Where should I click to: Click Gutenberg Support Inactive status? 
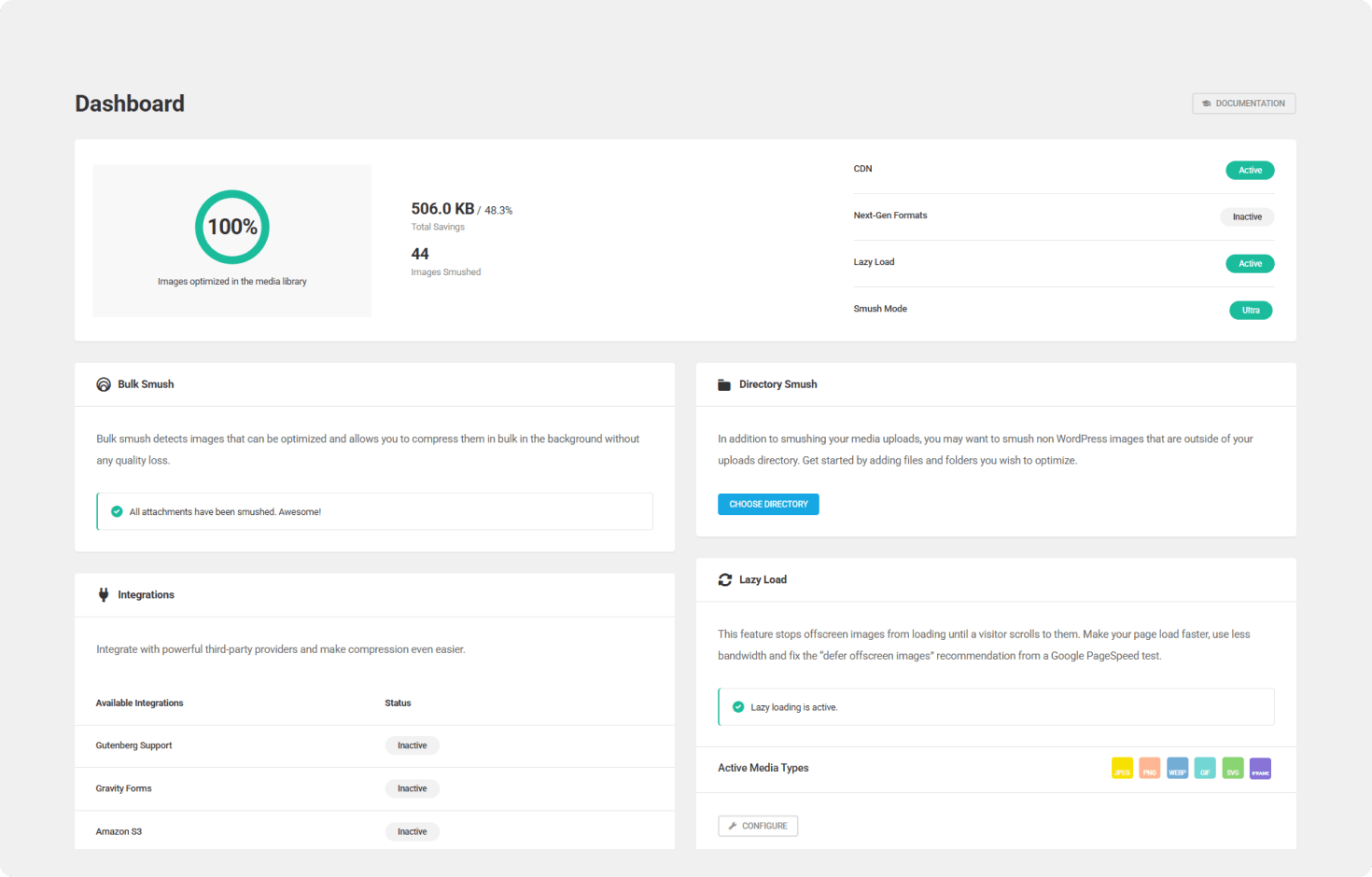(x=412, y=746)
